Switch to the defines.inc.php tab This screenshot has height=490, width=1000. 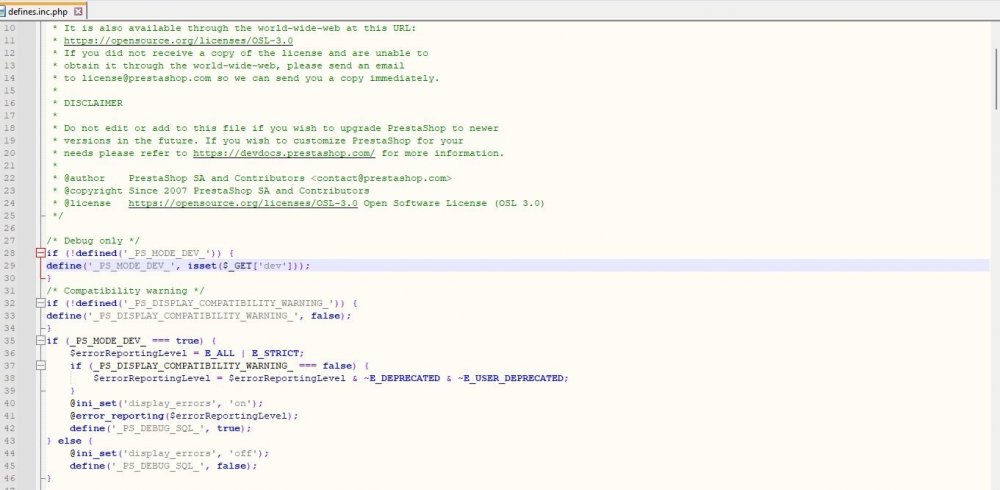[x=38, y=11]
